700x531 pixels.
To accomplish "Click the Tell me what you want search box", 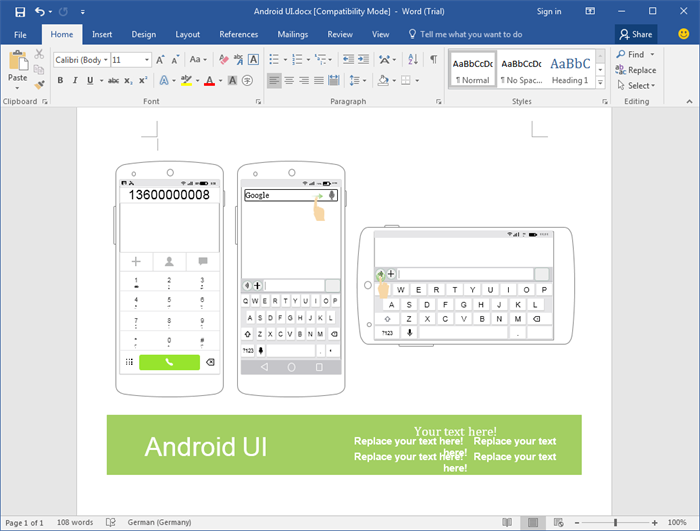I will [471, 34].
